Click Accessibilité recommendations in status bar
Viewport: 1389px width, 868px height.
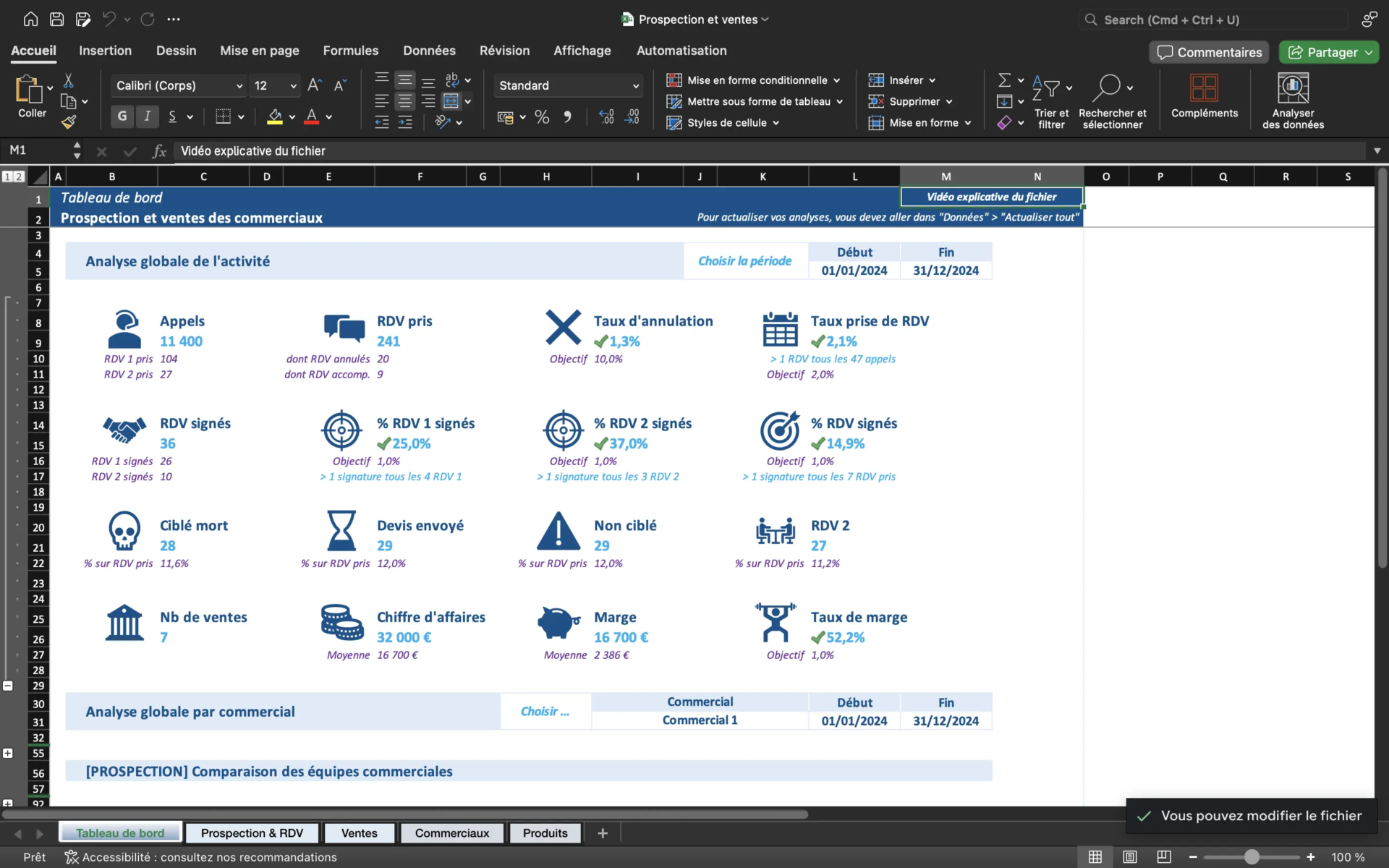coord(200,857)
